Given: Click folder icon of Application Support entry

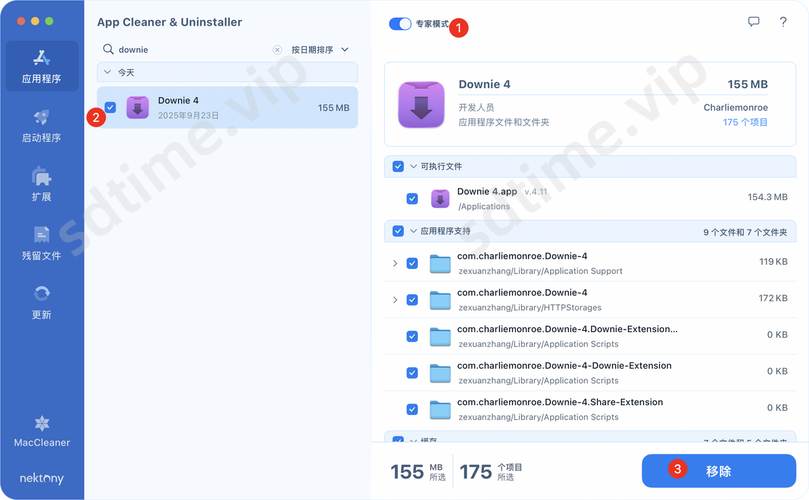Looking at the screenshot, I should [440, 264].
